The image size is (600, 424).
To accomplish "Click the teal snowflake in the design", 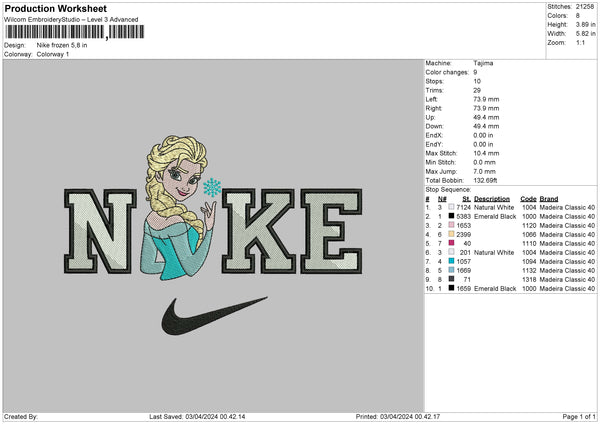I will 212,188.
